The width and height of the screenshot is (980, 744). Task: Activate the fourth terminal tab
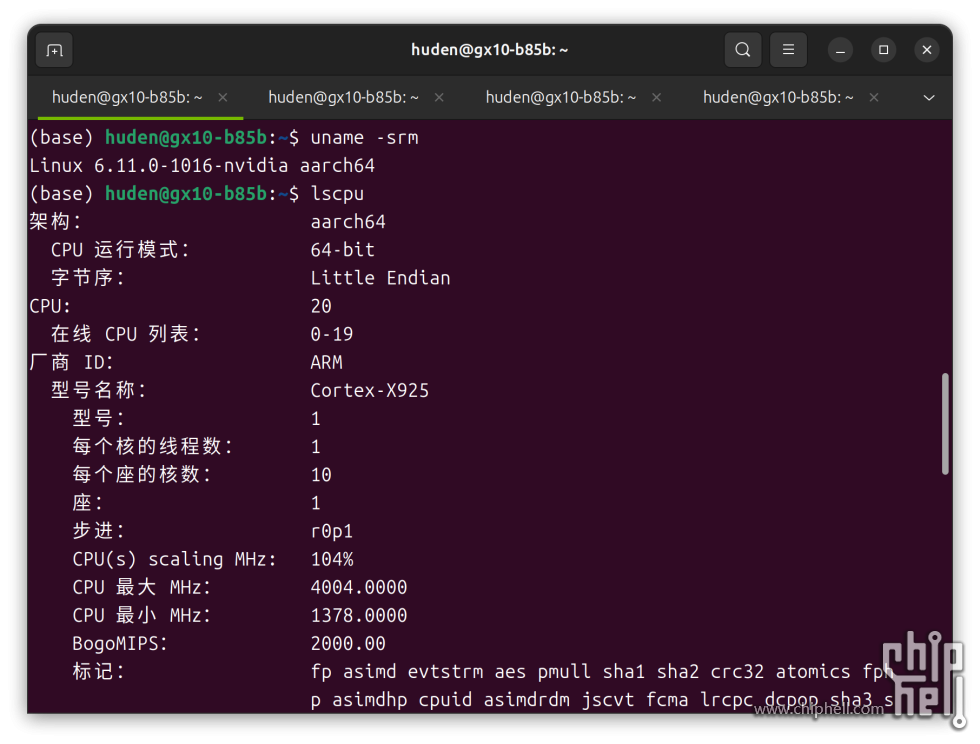pyautogui.click(x=778, y=97)
